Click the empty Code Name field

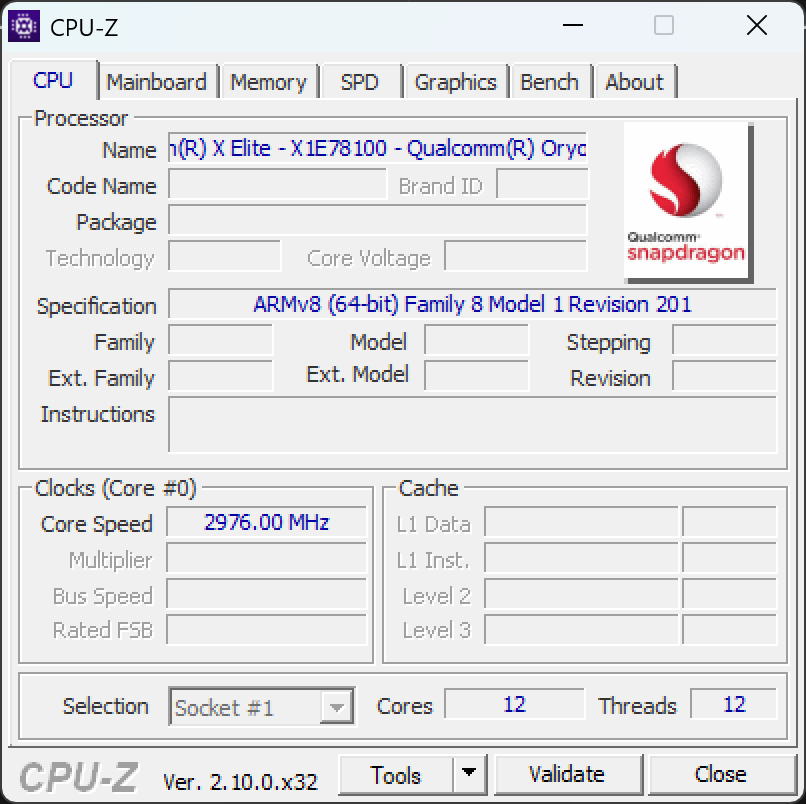tap(277, 185)
